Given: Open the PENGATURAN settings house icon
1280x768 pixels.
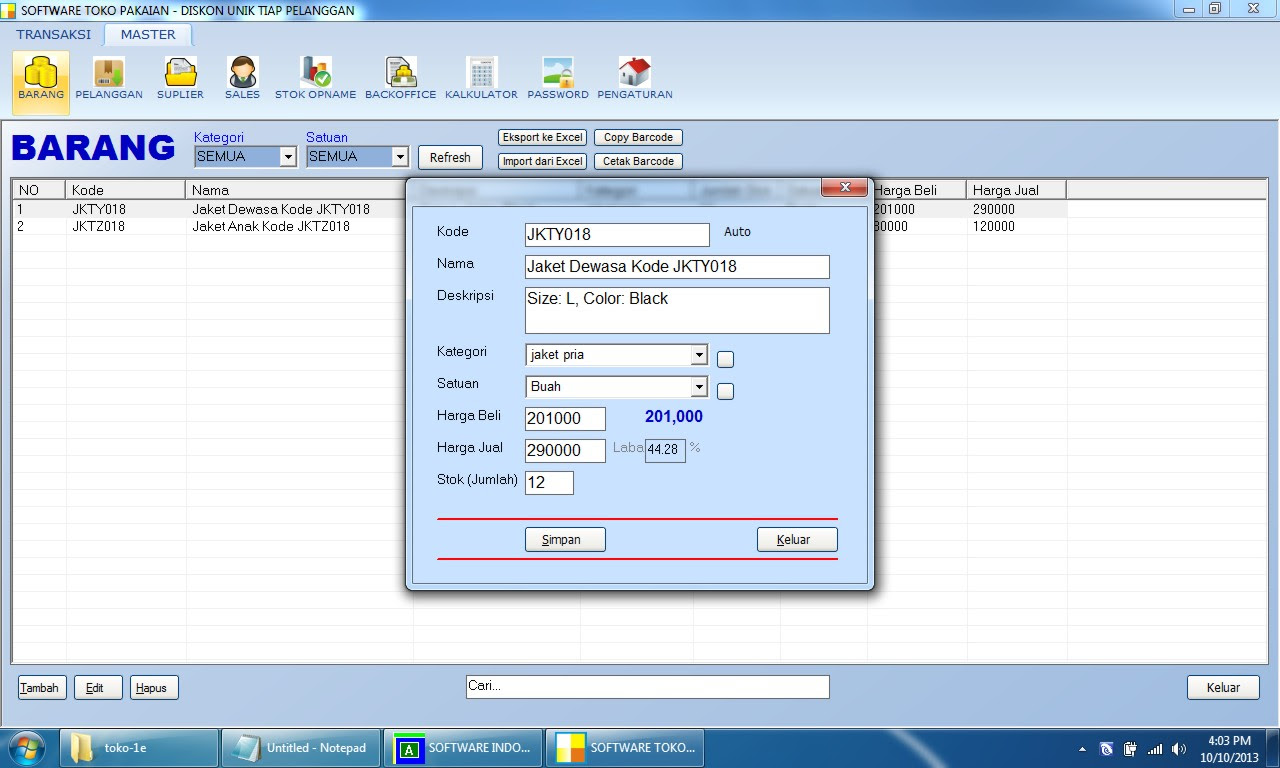Looking at the screenshot, I should coord(635,80).
